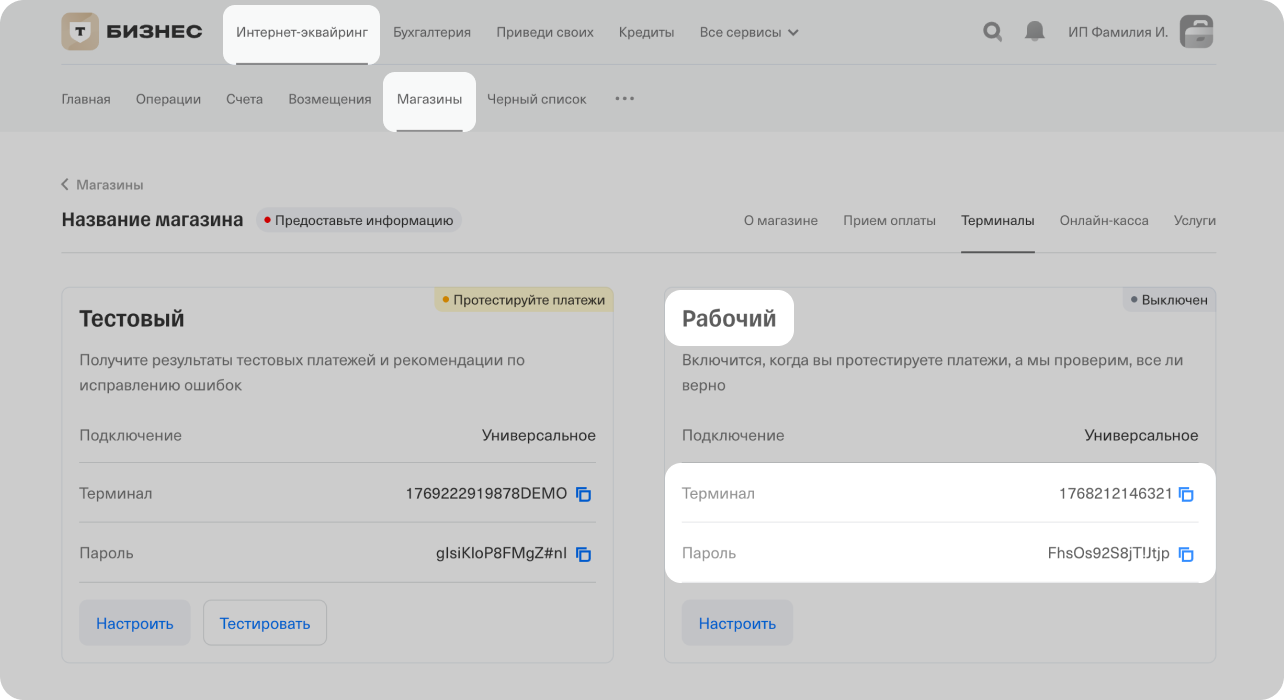Image resolution: width=1284 pixels, height=700 pixels.
Task: Click Универсальное value in the Рабочий card
Action: point(1141,436)
